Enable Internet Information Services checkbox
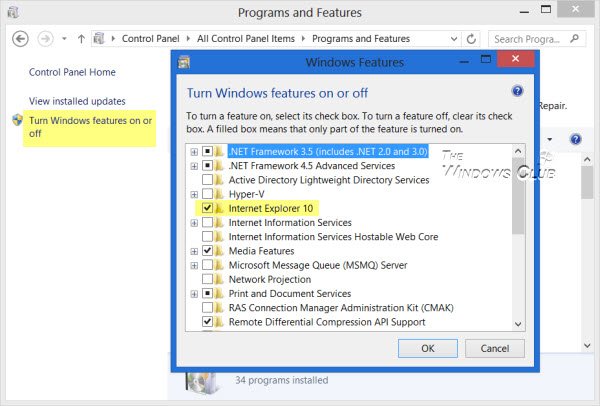This screenshot has width=600, height=406. 207,222
